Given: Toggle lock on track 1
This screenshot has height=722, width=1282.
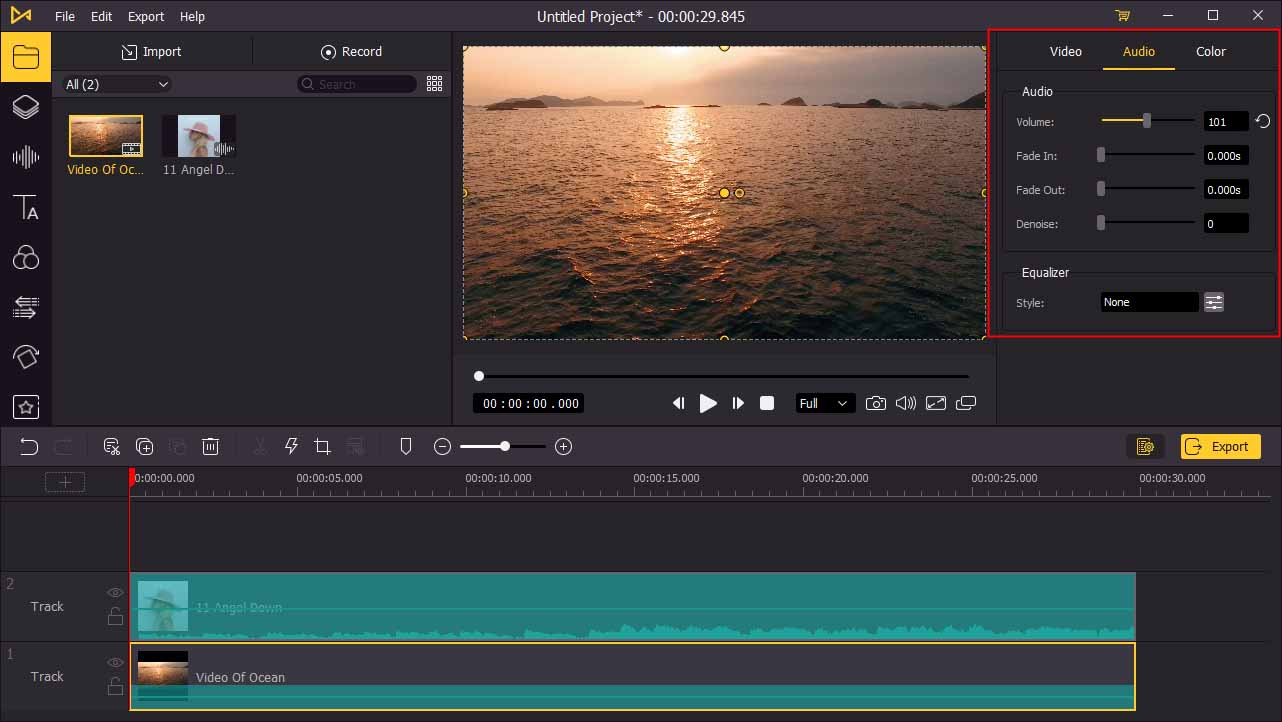Looking at the screenshot, I should (x=115, y=686).
